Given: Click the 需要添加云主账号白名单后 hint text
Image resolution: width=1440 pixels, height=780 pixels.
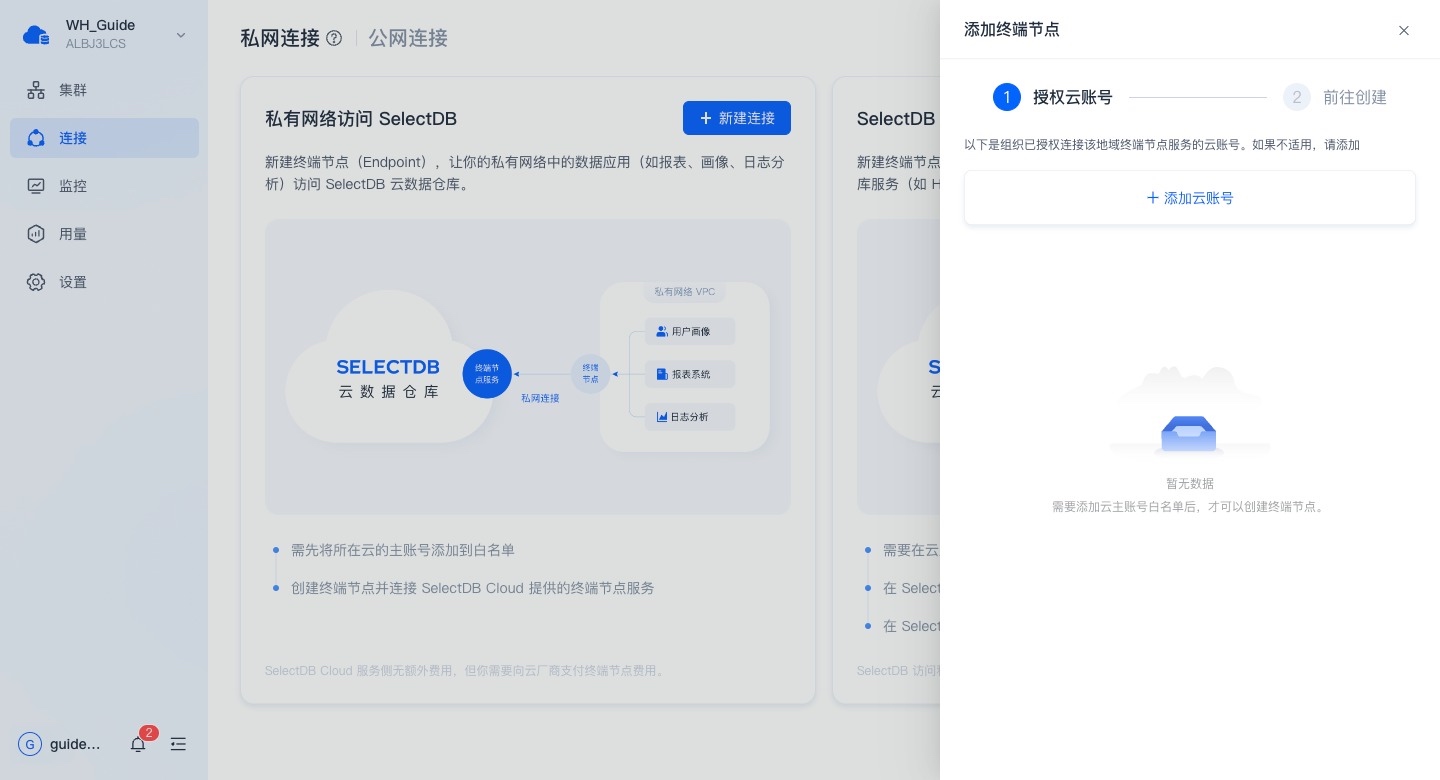Looking at the screenshot, I should pos(1190,507).
